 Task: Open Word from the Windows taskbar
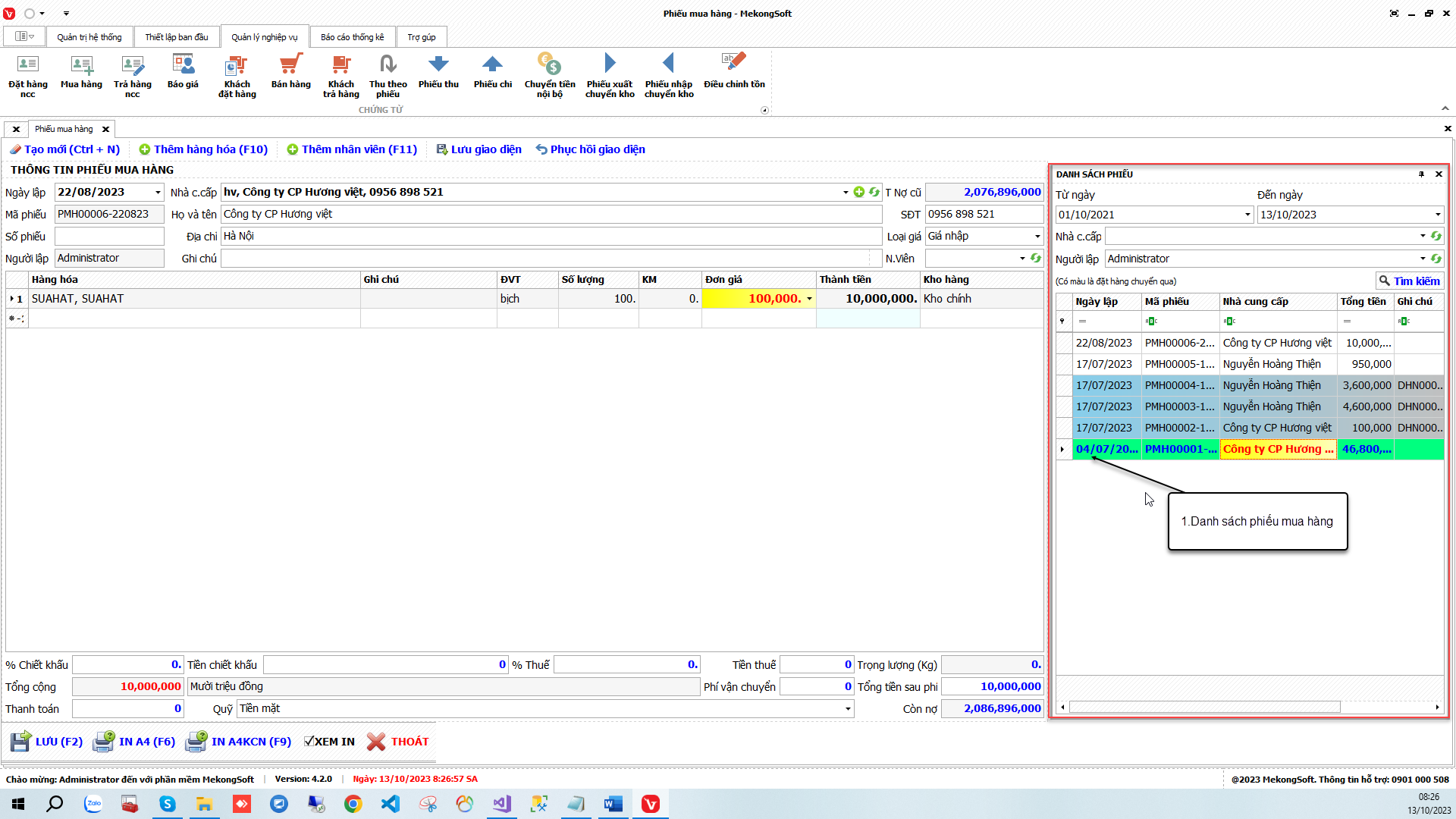point(613,804)
